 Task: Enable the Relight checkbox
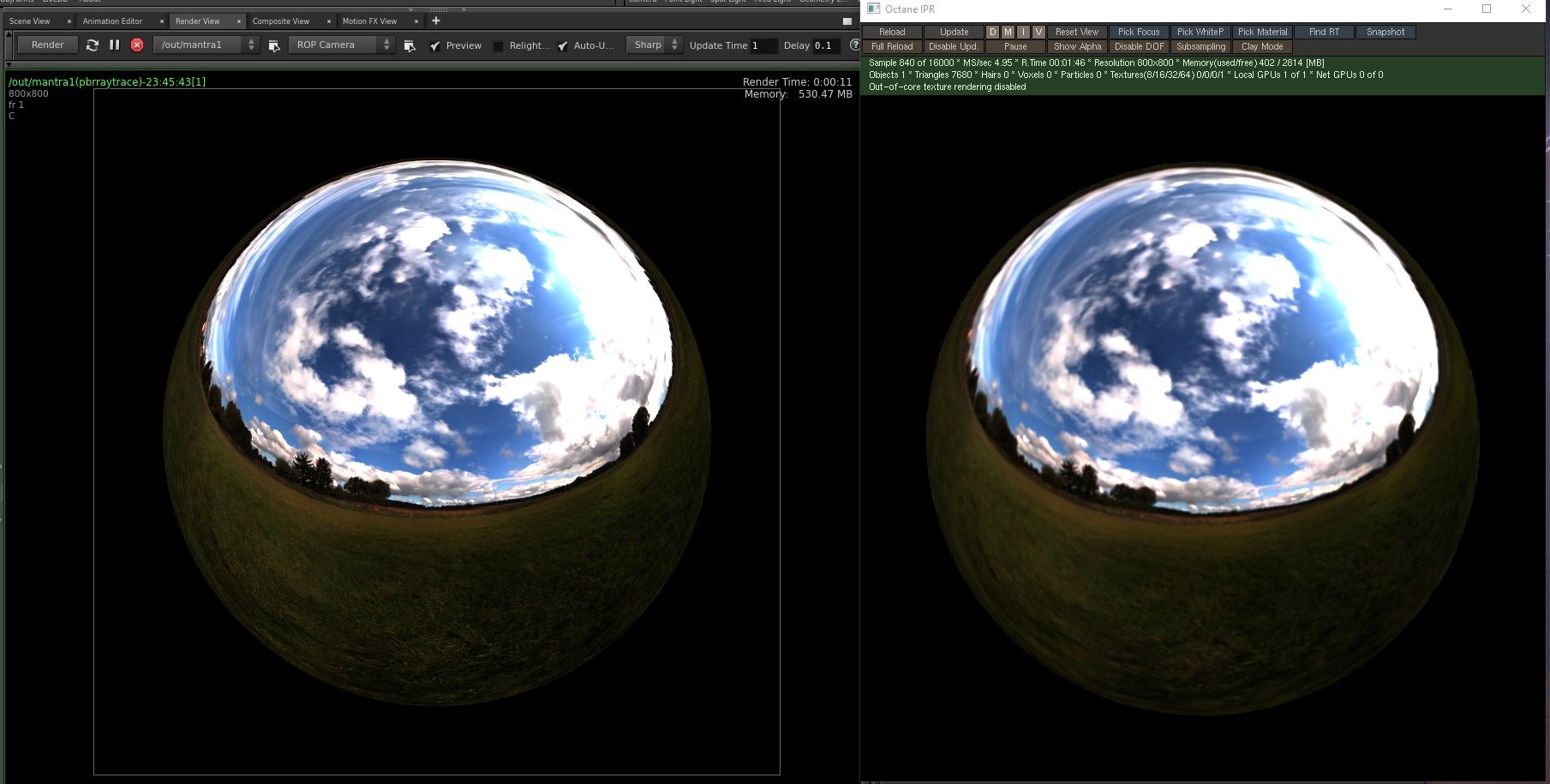pyautogui.click(x=498, y=46)
